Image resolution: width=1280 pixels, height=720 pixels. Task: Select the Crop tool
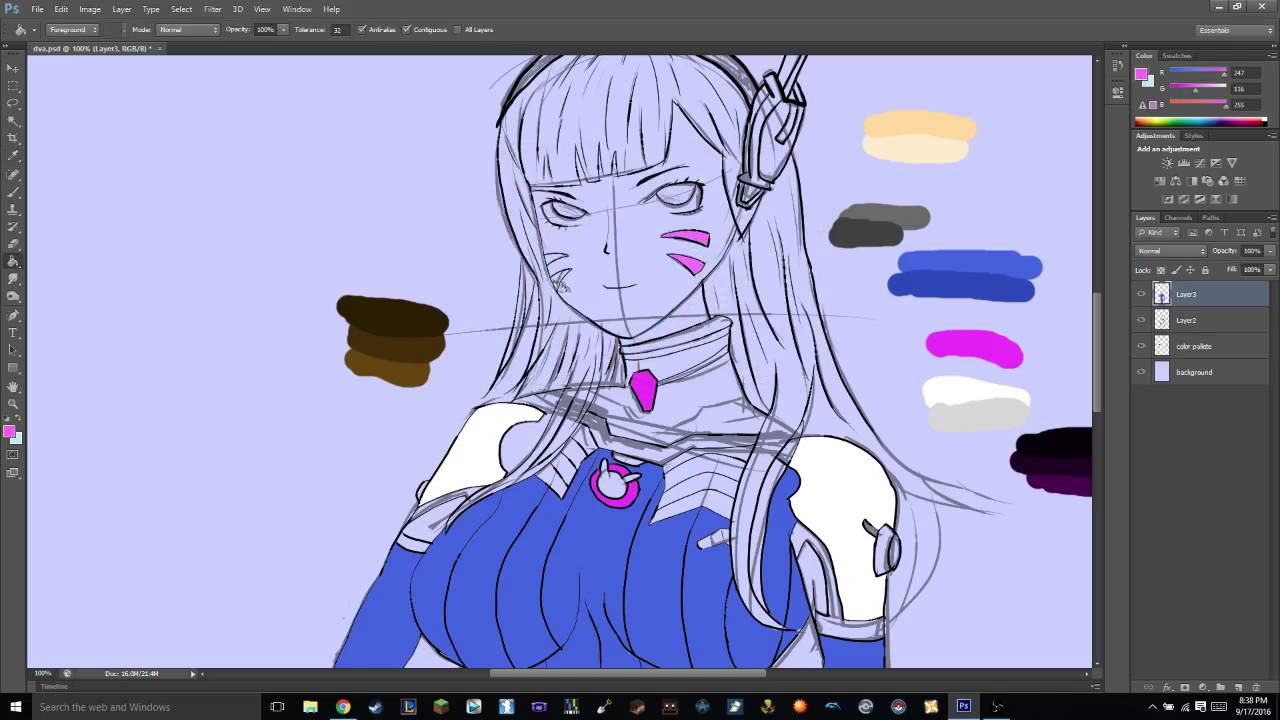click(x=13, y=138)
